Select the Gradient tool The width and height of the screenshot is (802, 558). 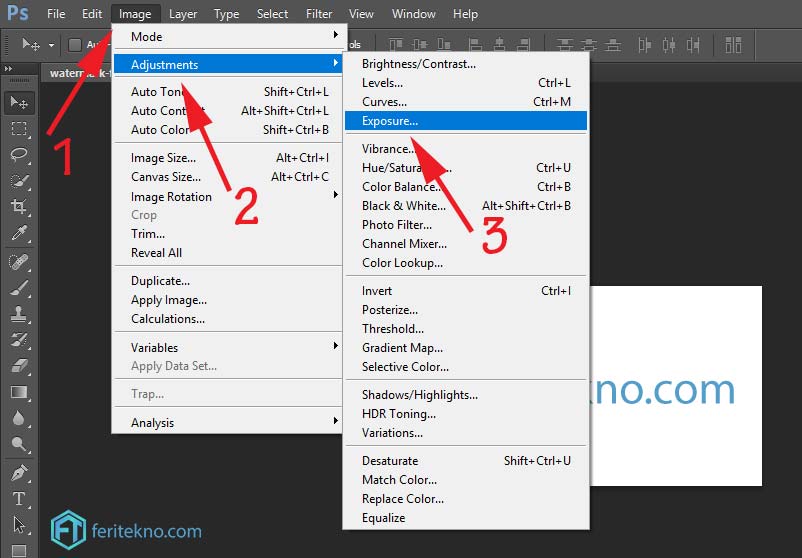click(x=19, y=392)
